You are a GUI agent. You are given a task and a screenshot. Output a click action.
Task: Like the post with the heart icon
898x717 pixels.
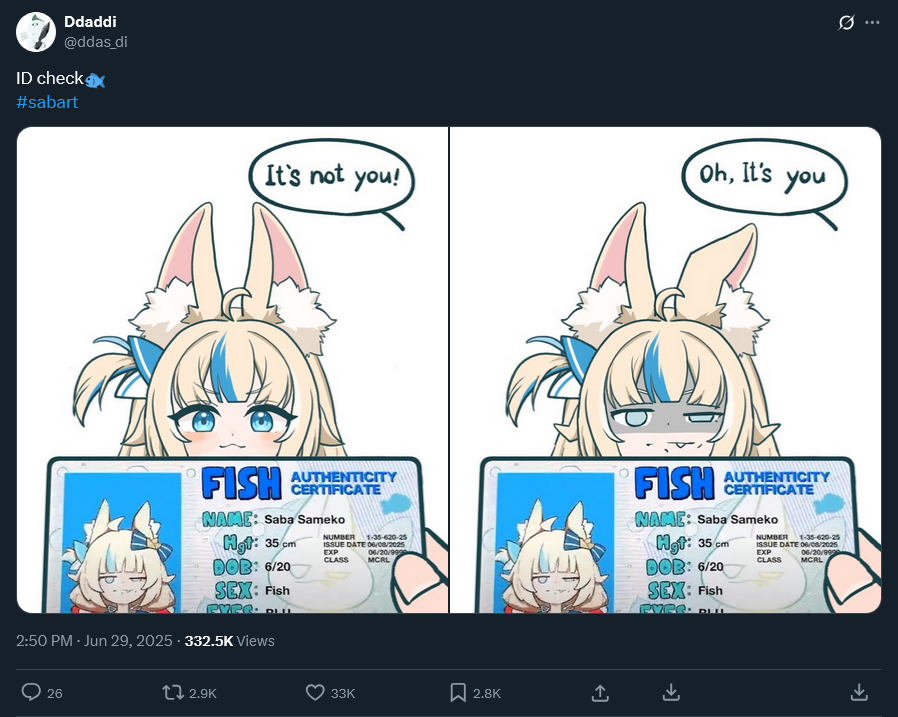315,692
